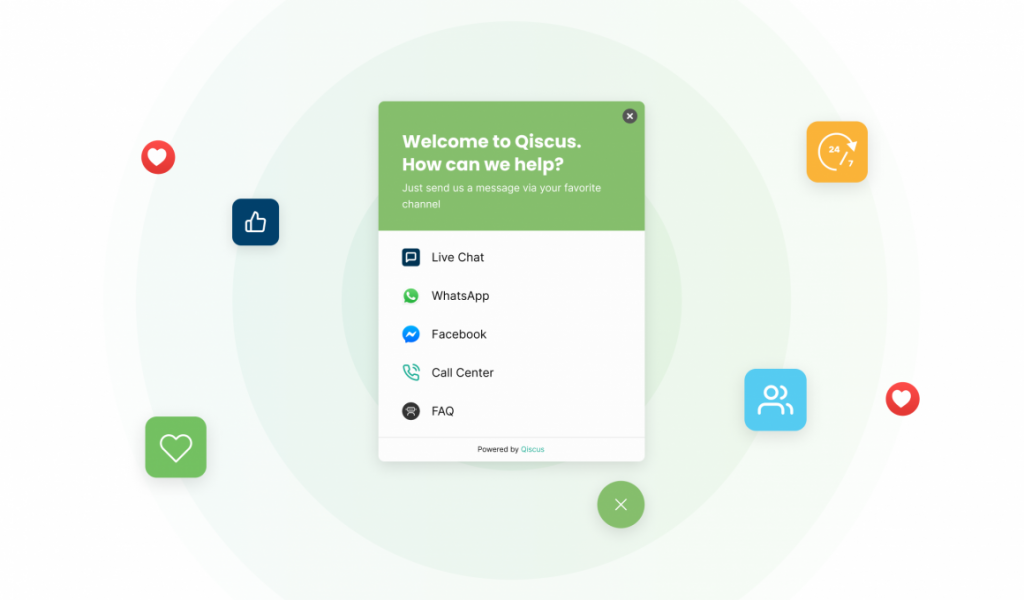Click the green heart icon
This screenshot has height=600, width=1024.
pos(175,447)
